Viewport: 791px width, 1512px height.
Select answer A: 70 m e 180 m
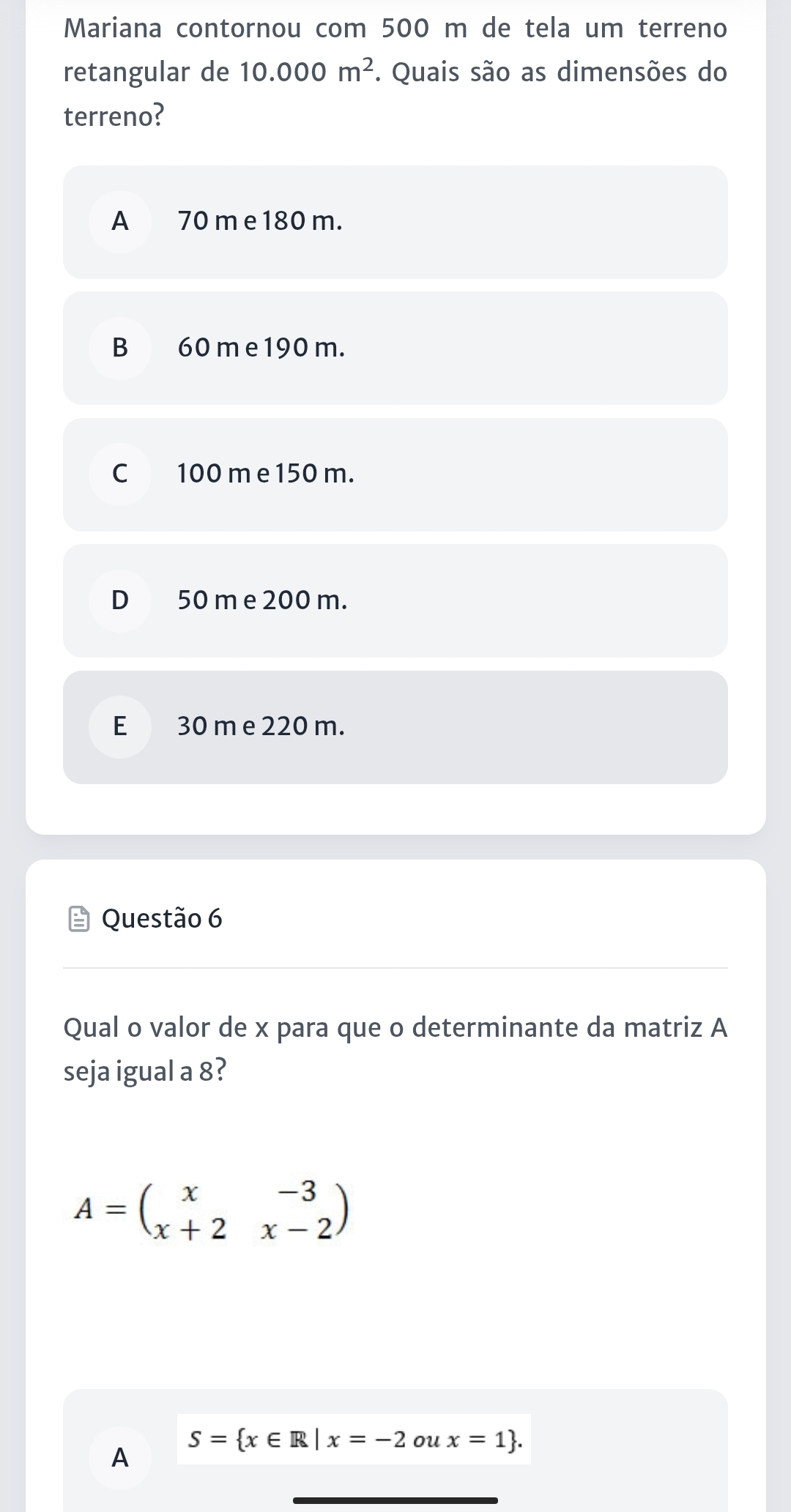[x=395, y=222]
